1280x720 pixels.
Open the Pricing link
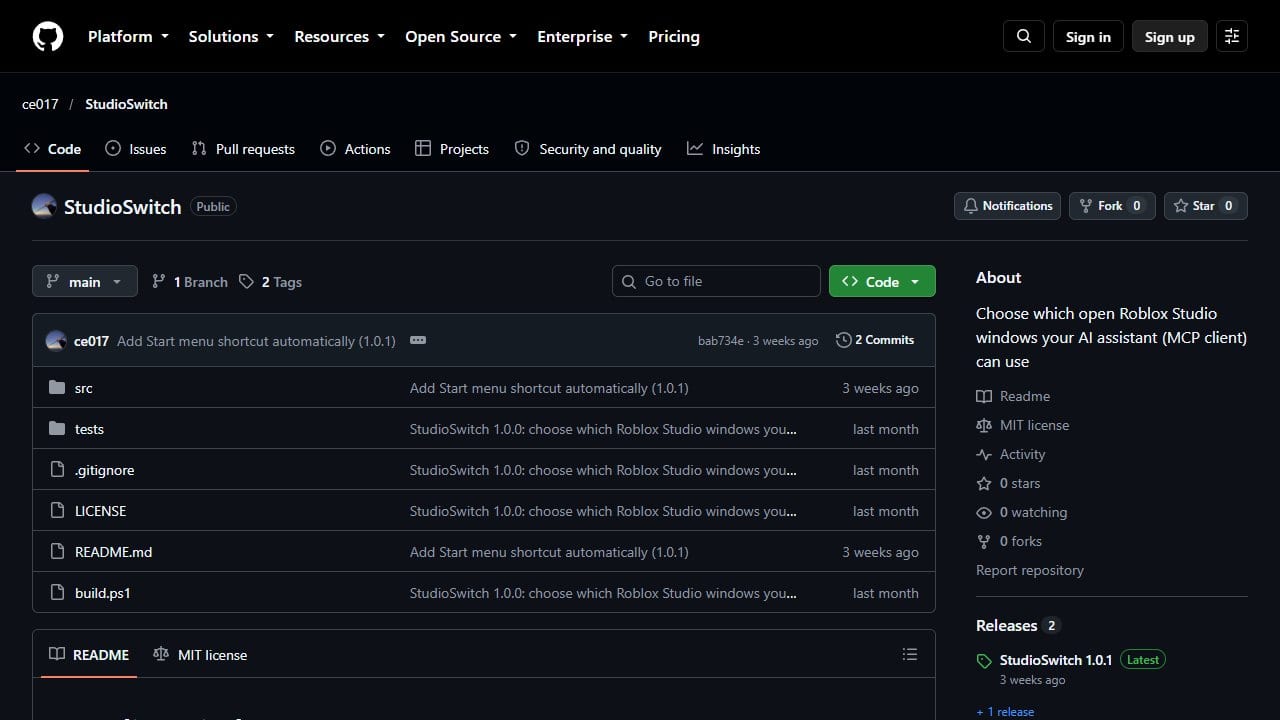(674, 37)
